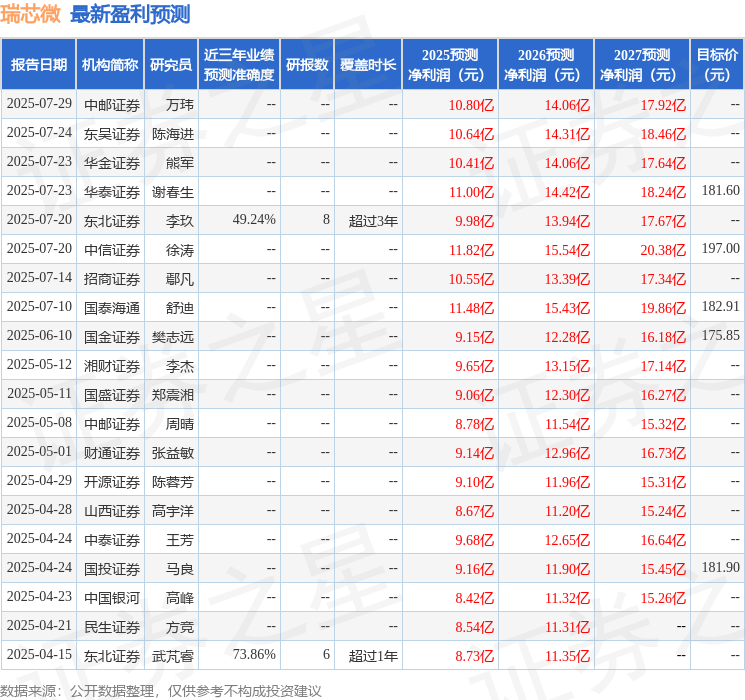Select date cell 2025-07-29

coord(39,104)
